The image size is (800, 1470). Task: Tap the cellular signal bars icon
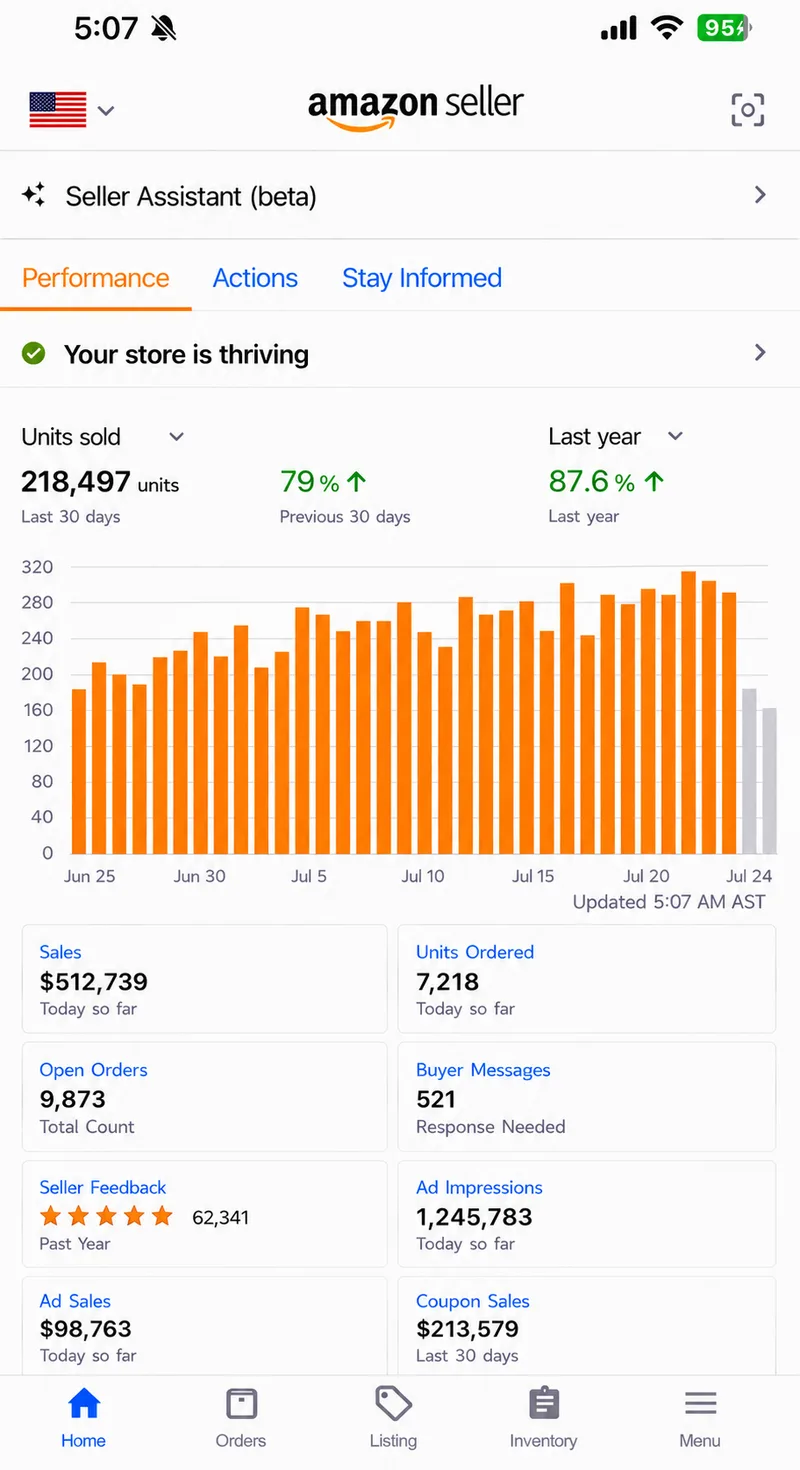(619, 28)
